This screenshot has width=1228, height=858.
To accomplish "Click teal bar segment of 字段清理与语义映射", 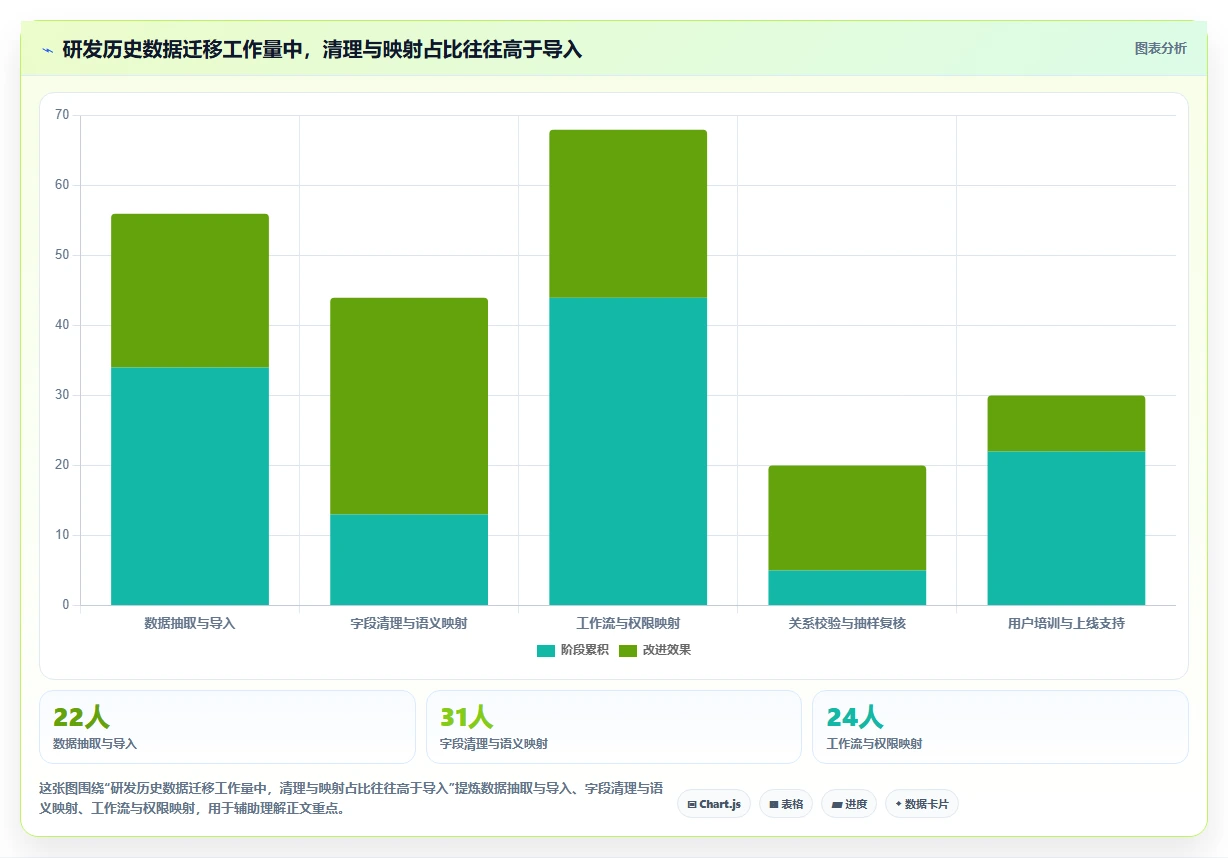I will tap(409, 559).
